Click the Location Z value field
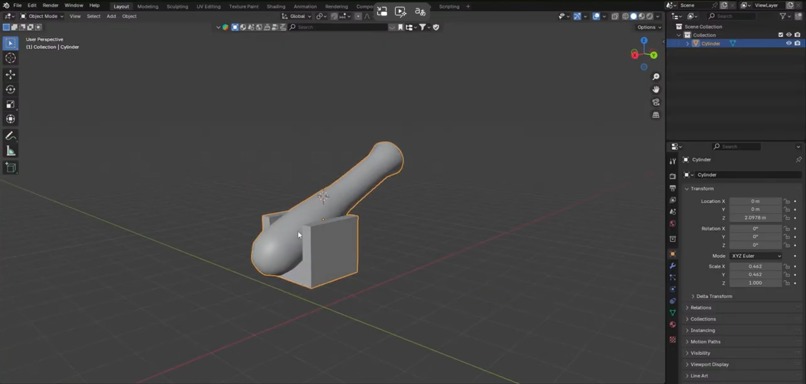The height and width of the screenshot is (384, 806). click(x=755, y=218)
